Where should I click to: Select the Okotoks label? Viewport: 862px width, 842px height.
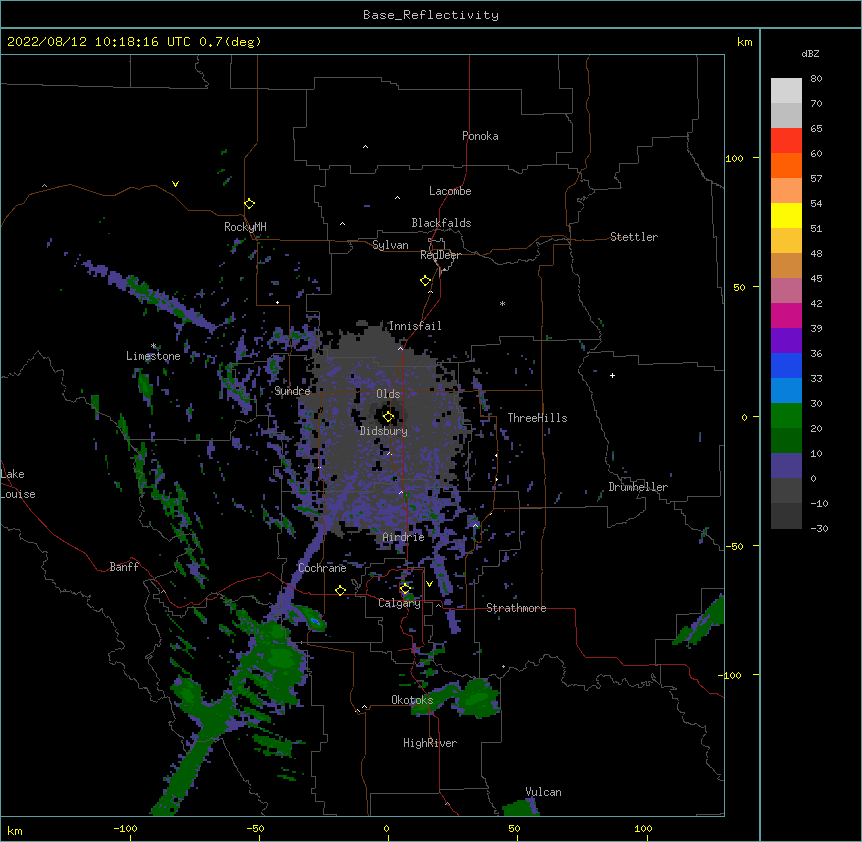point(412,700)
